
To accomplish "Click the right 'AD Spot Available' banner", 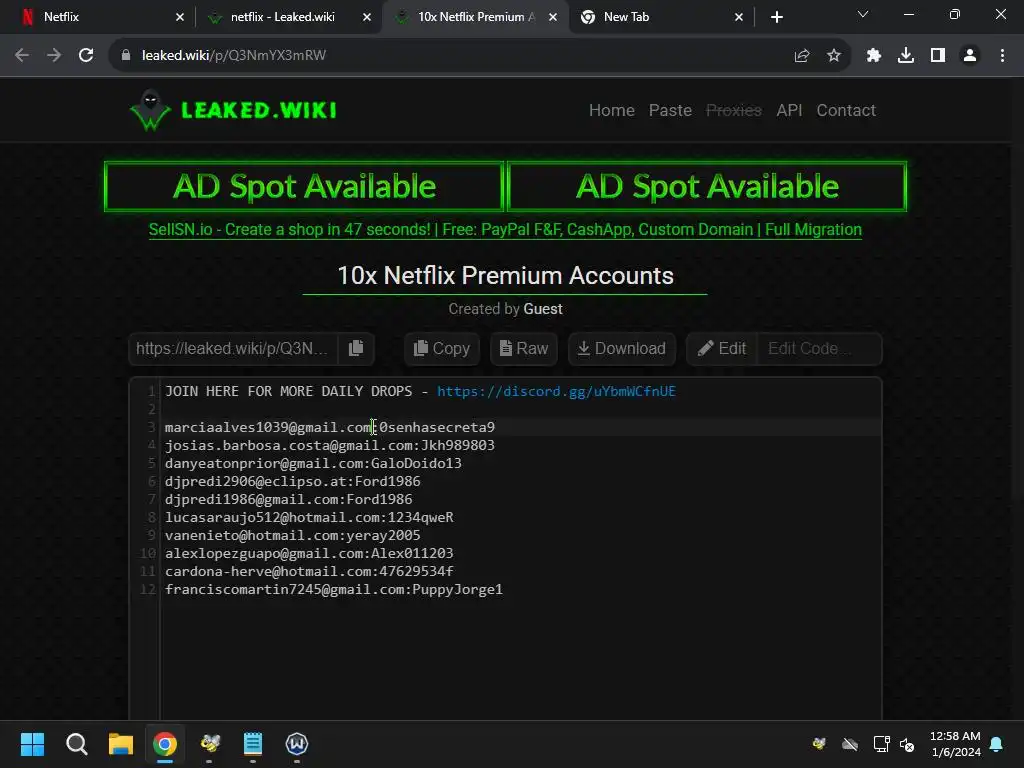I will pyautogui.click(x=707, y=187).
